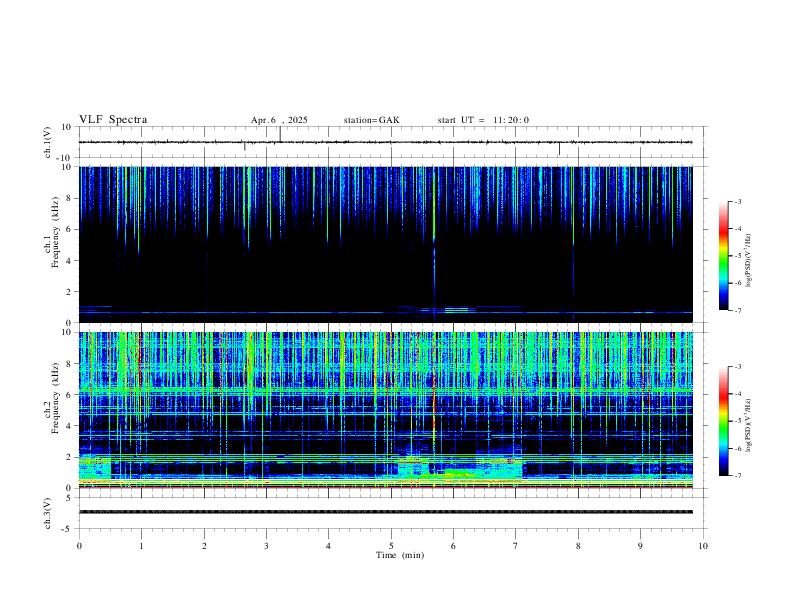Click the ch.1 waveform spike near 7.7 min

[559, 148]
